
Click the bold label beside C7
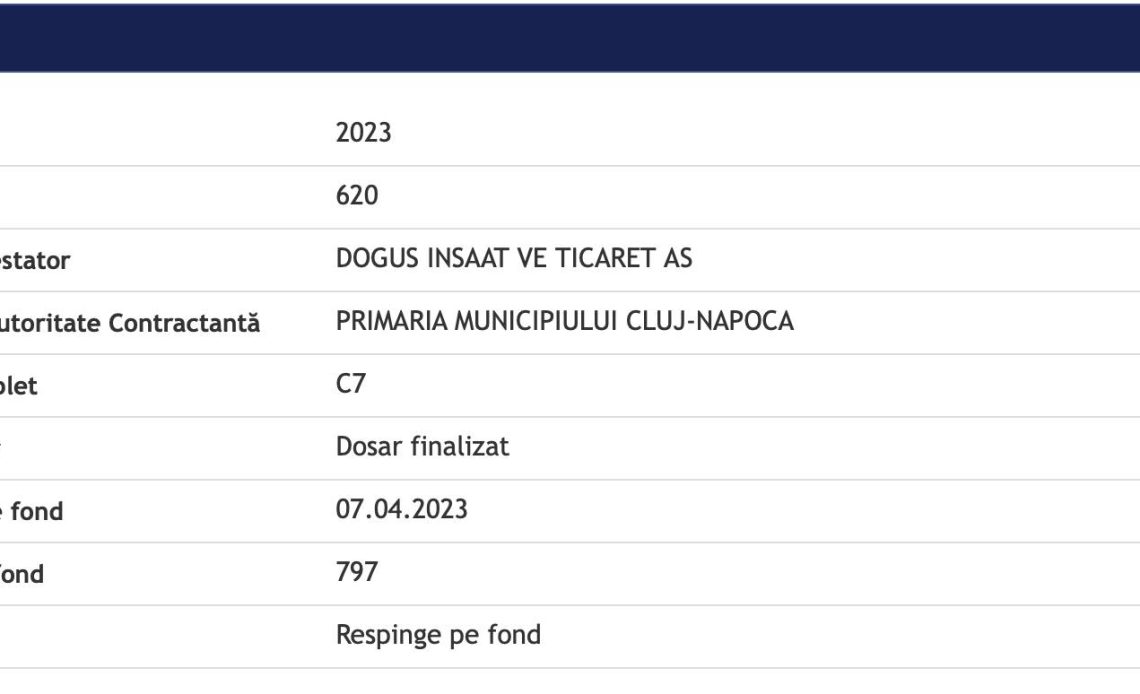click(x=18, y=386)
